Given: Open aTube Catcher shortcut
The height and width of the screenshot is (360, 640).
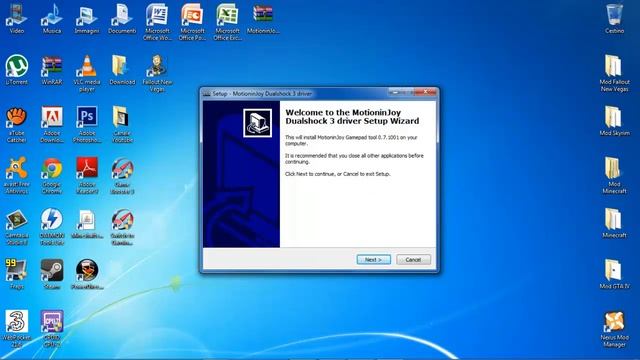Looking at the screenshot, I should tap(17, 124).
